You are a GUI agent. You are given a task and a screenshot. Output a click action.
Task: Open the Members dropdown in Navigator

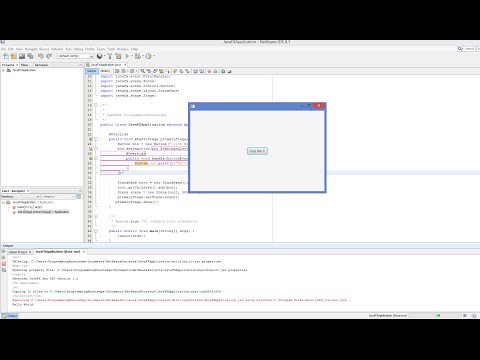(21, 197)
